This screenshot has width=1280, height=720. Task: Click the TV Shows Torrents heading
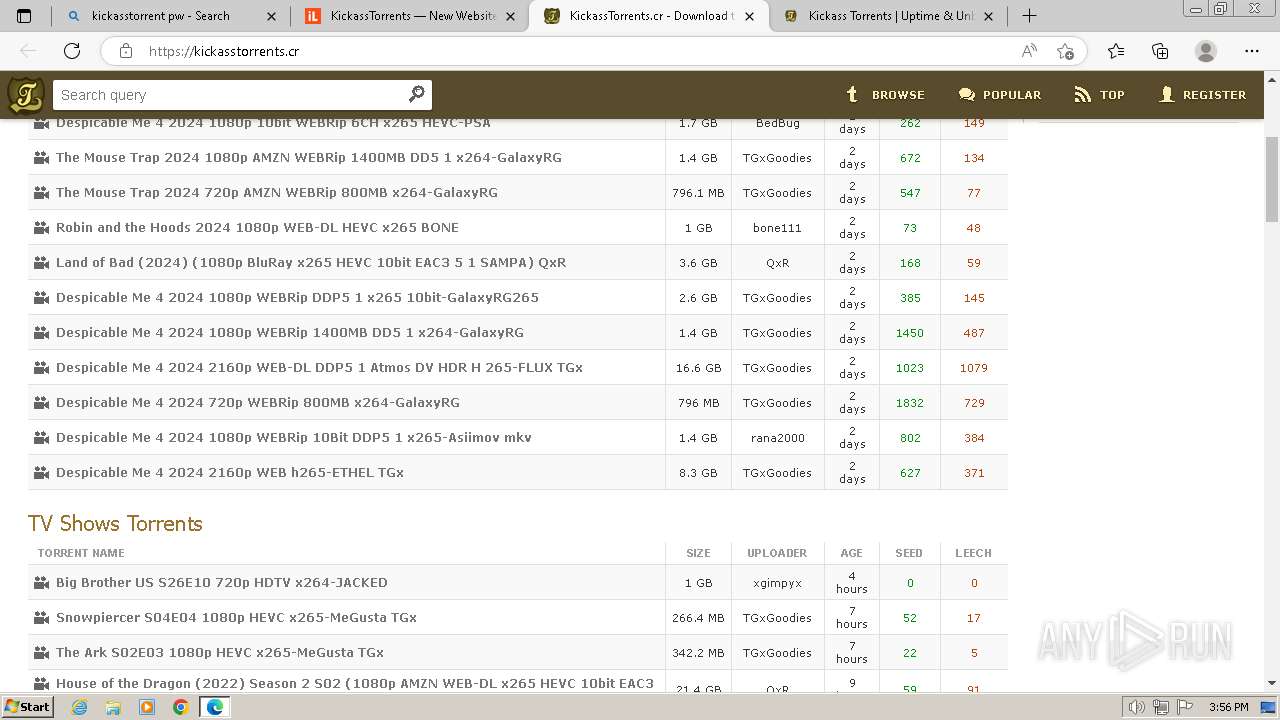[x=115, y=524]
